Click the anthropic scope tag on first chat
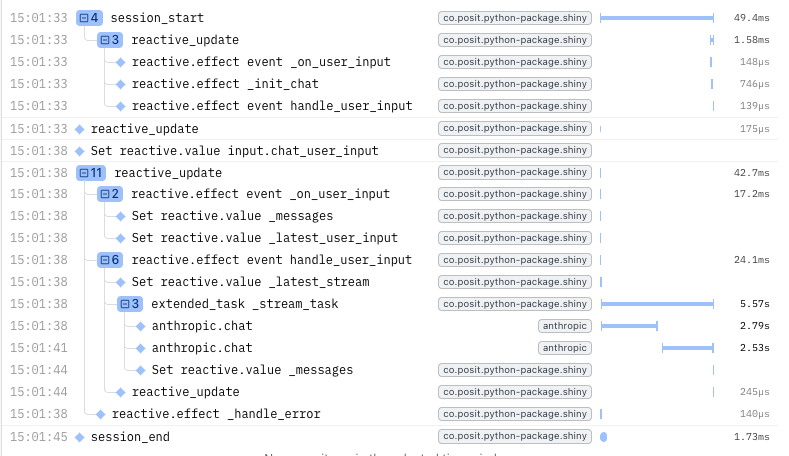This screenshot has height=456, width=789. pyautogui.click(x=564, y=326)
